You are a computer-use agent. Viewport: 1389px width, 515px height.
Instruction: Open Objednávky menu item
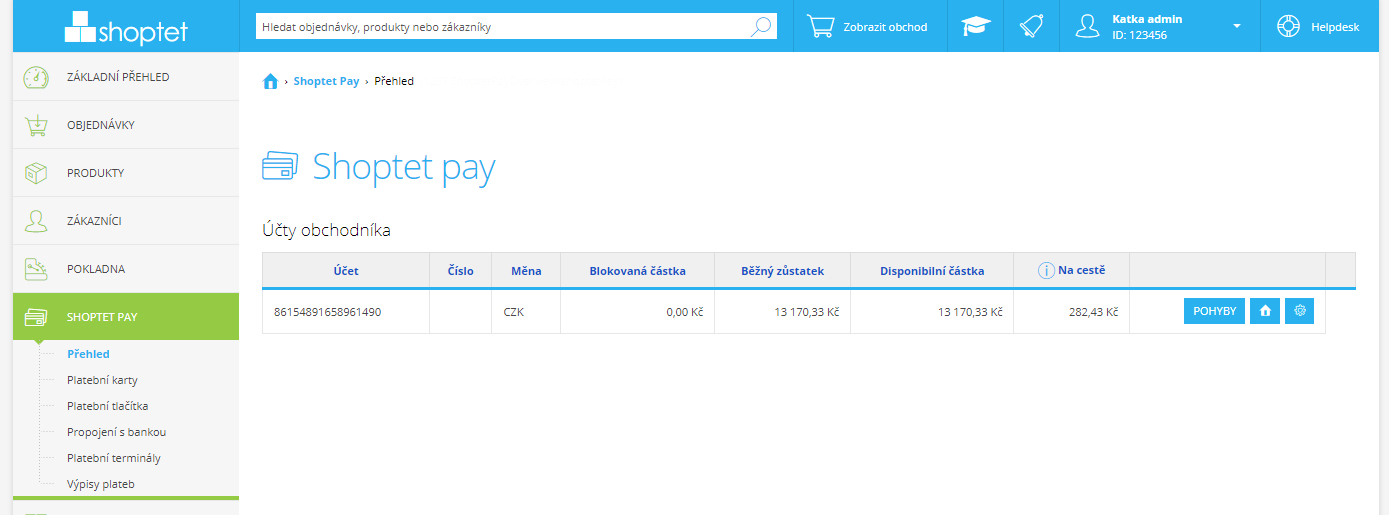pyautogui.click(x=126, y=125)
